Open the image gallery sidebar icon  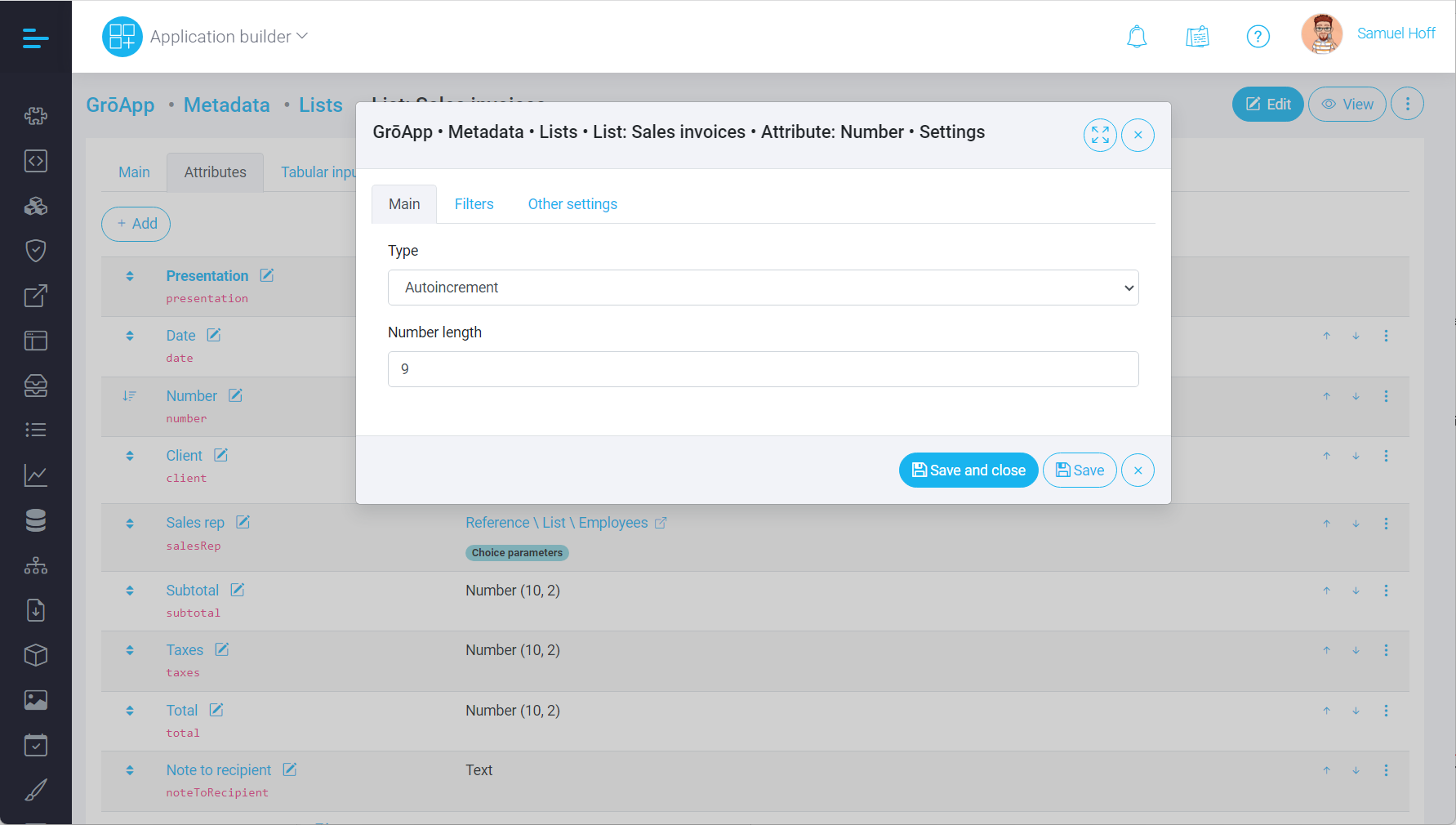click(35, 700)
